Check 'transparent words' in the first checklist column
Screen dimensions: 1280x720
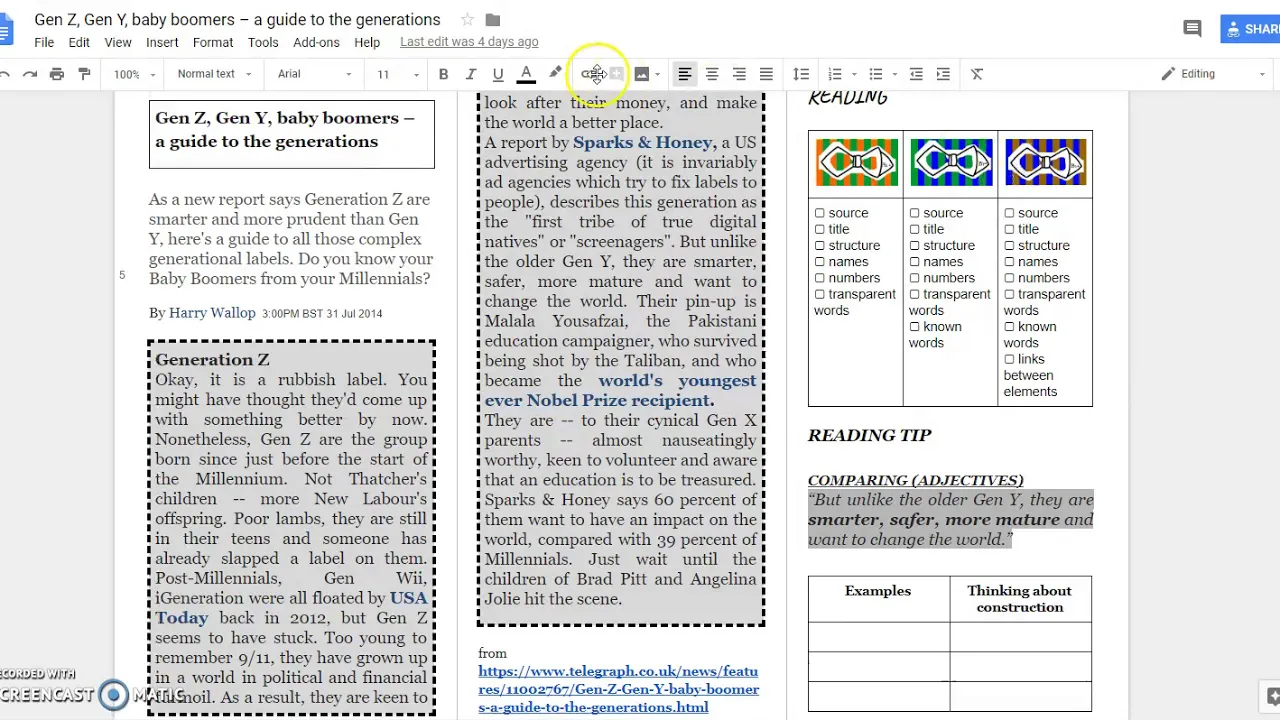tap(820, 295)
